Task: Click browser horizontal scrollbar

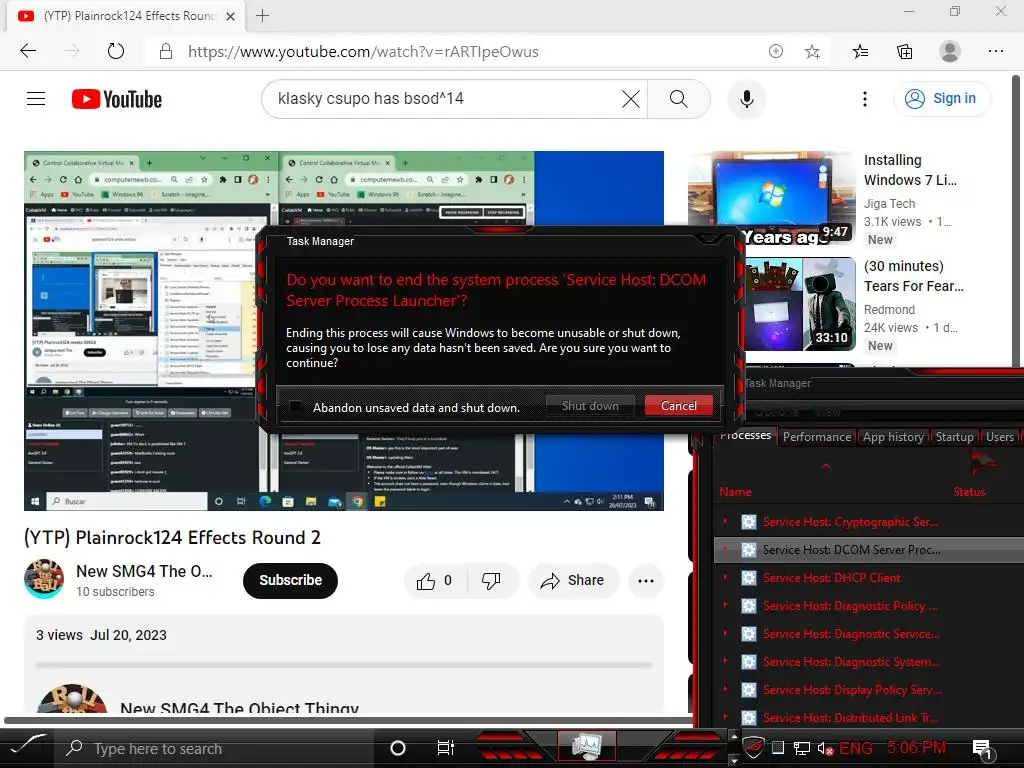Action: (347, 721)
